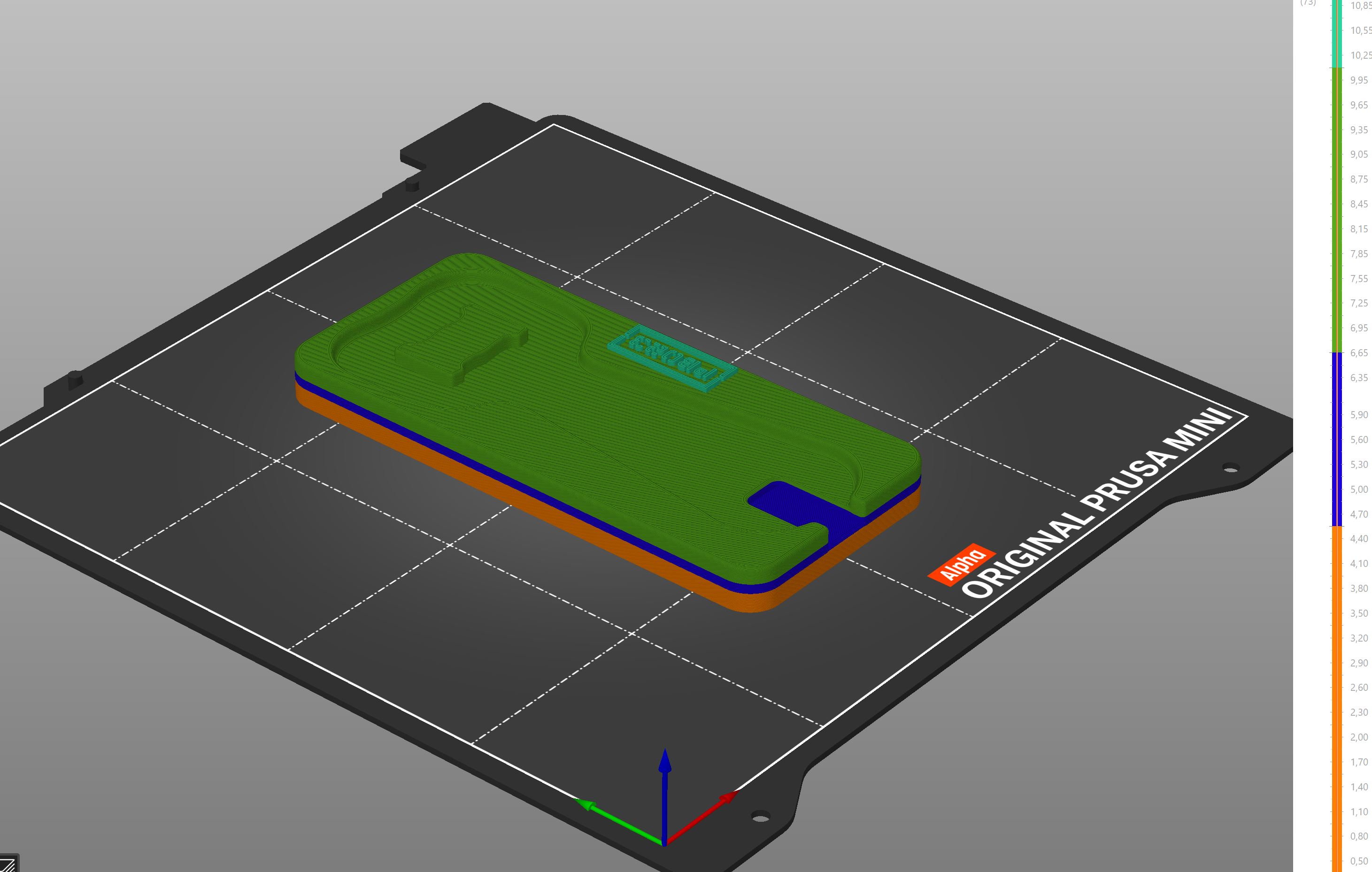The image size is (1372, 872).
Task: Click the layer slider at height 6,65
Action: (1337, 352)
